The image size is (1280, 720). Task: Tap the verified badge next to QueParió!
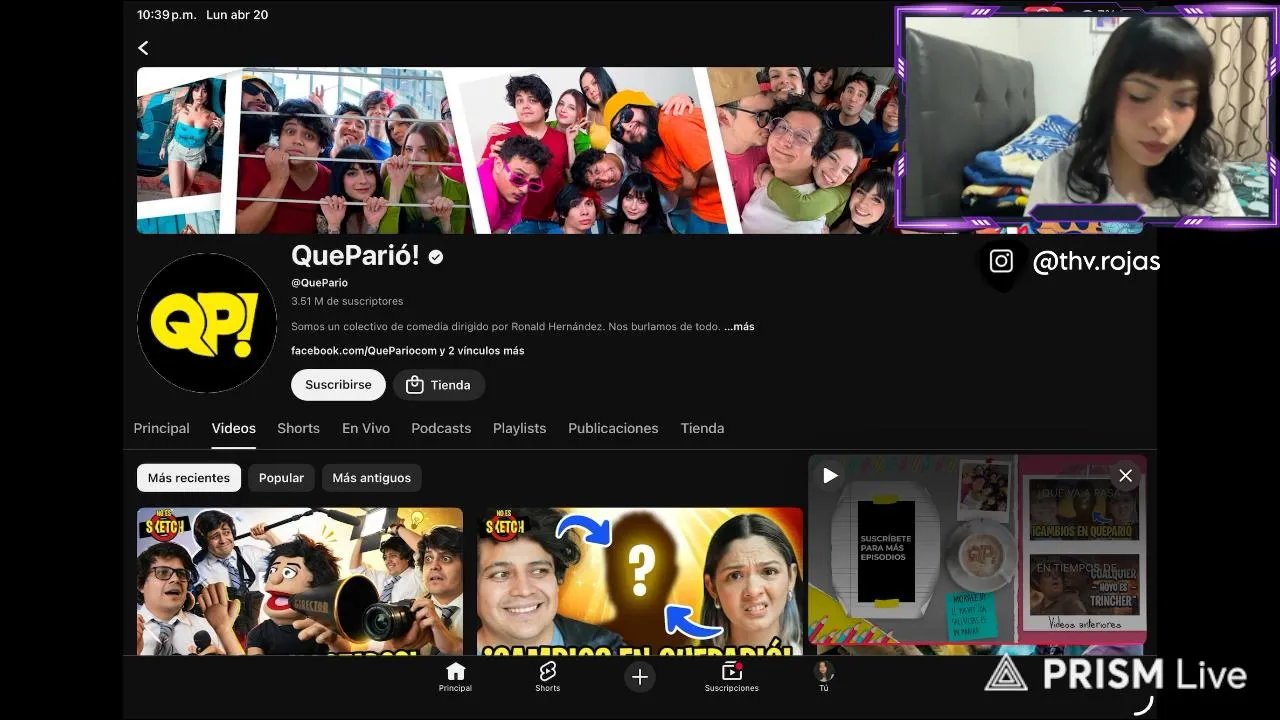click(436, 257)
